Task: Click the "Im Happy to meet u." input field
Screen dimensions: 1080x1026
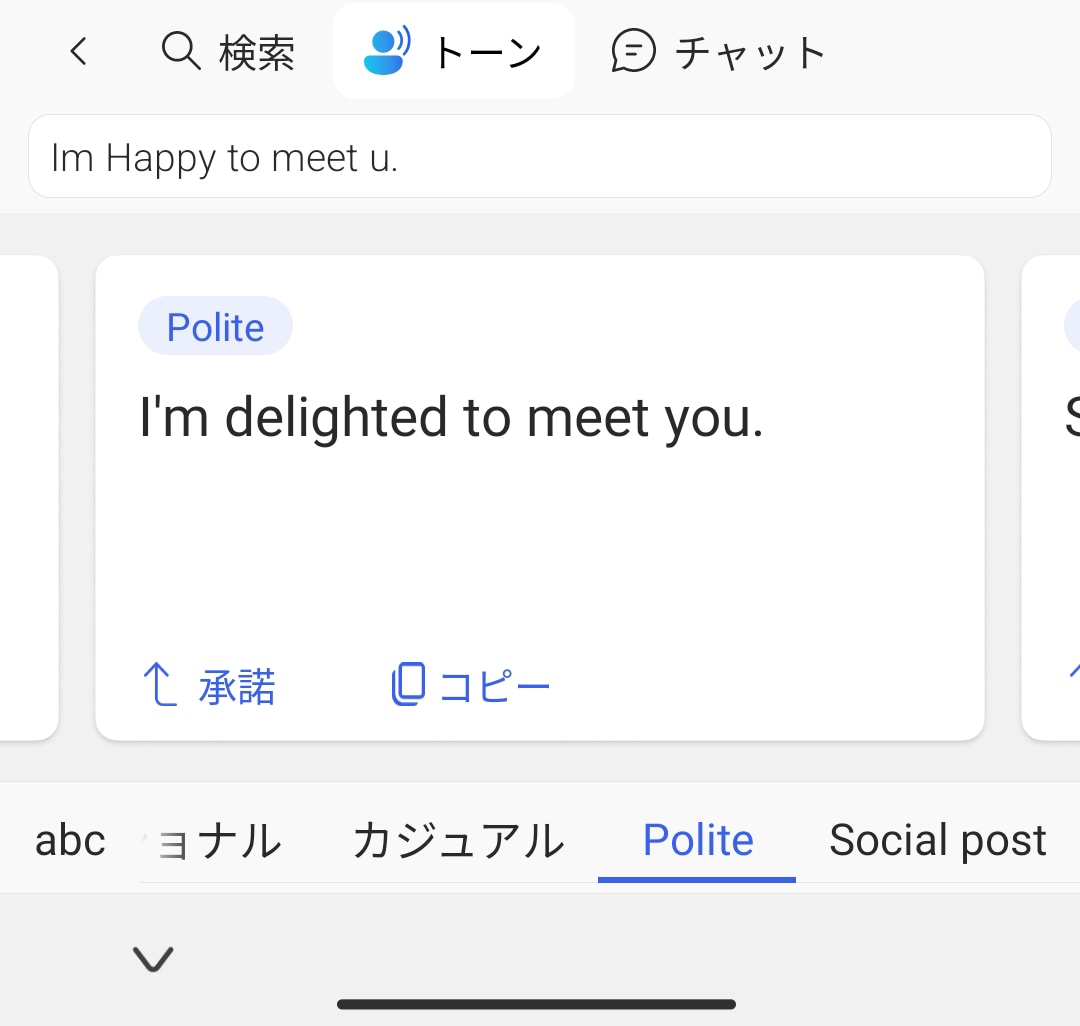Action: (539, 157)
